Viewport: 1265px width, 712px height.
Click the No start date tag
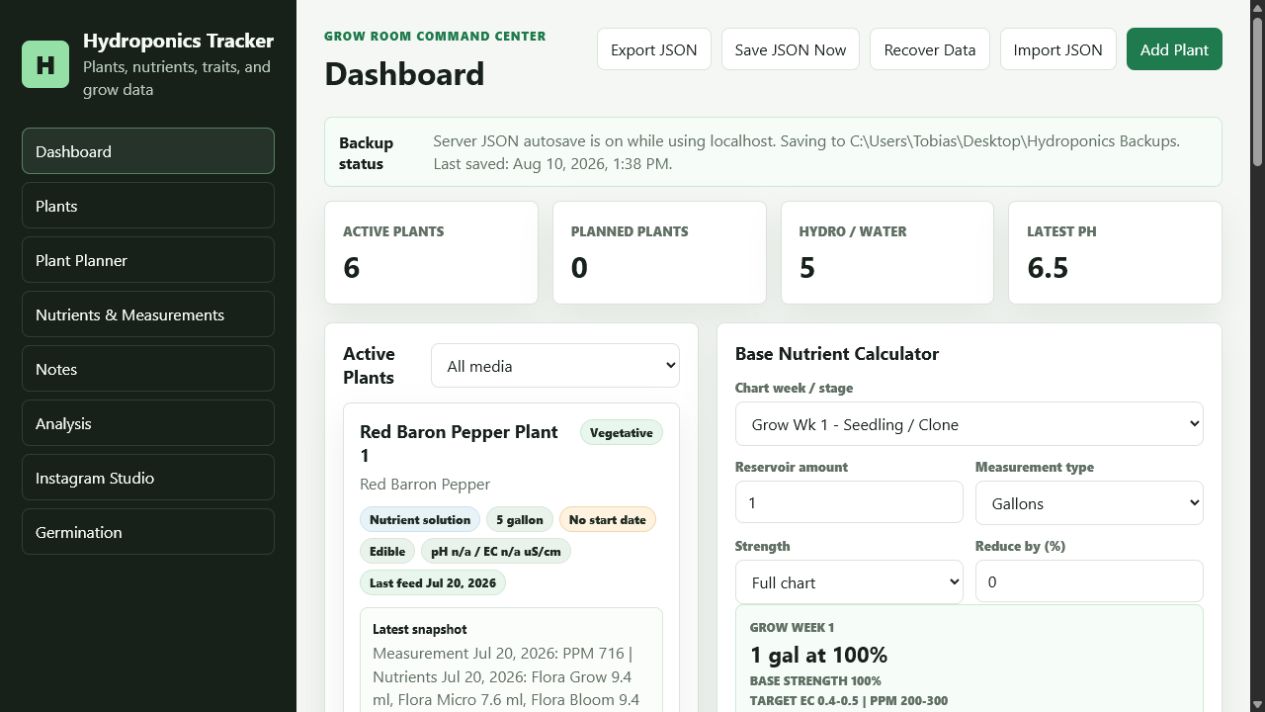point(608,520)
